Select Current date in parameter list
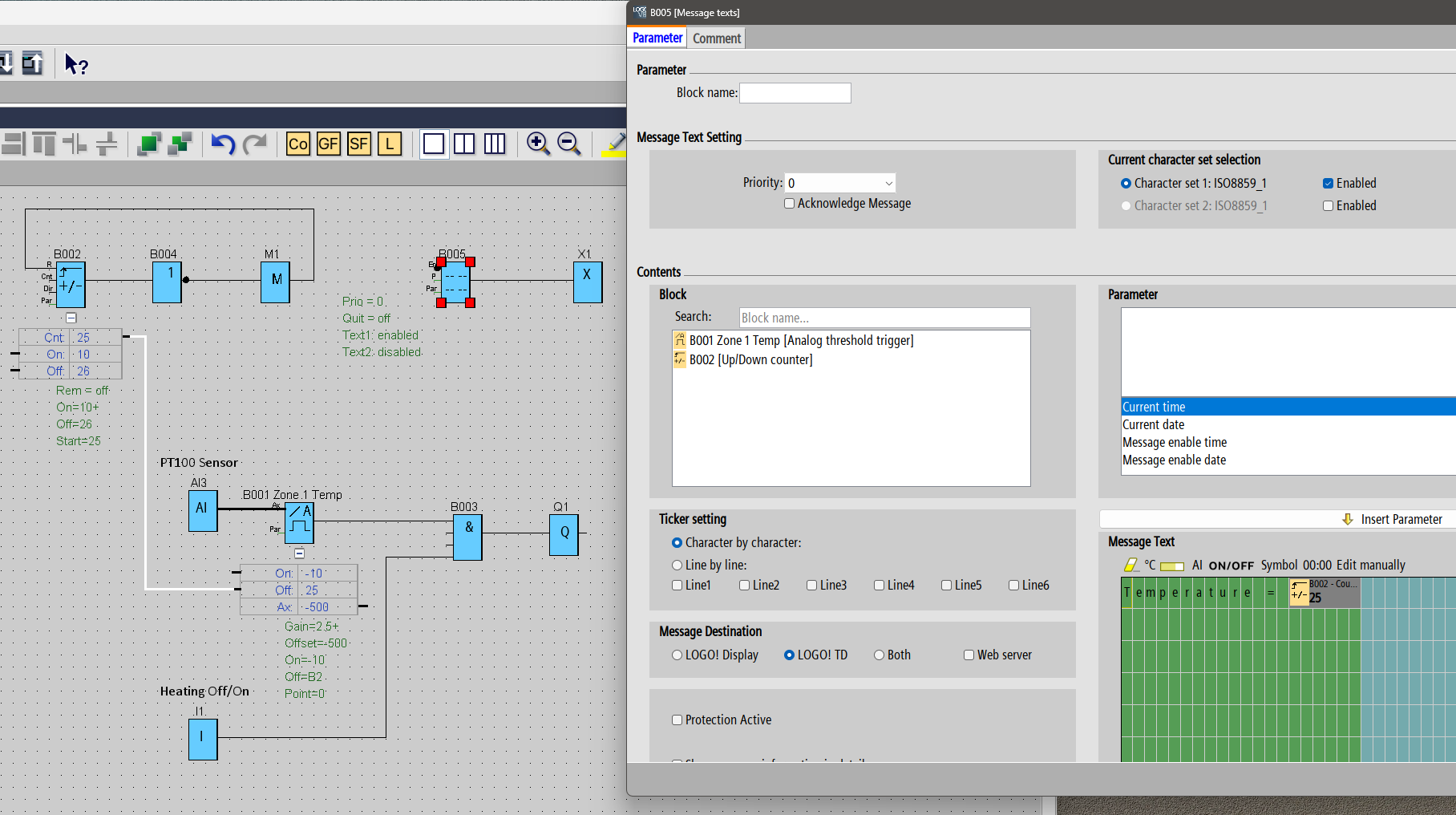Image resolution: width=1456 pixels, height=815 pixels. point(1153,425)
